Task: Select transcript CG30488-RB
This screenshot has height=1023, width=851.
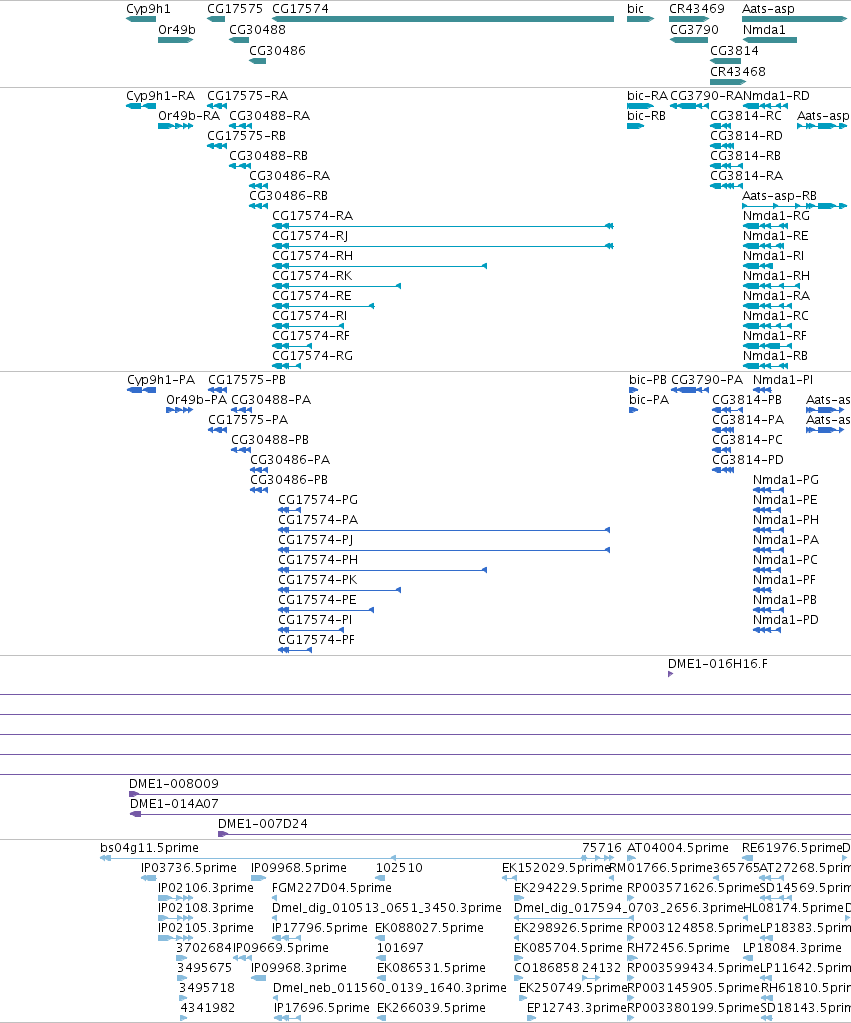Action: 240,166
